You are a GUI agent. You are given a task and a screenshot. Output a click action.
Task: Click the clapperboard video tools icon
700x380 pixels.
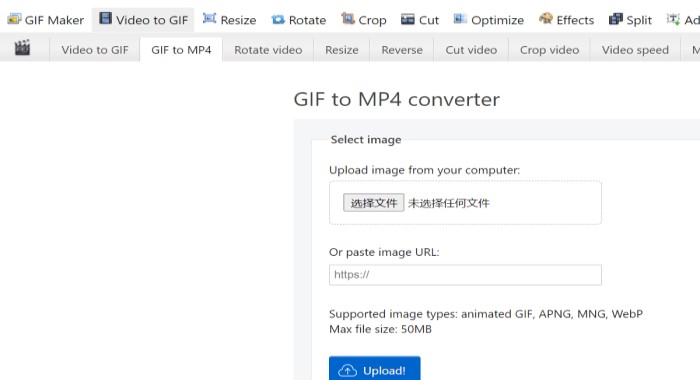(22, 47)
